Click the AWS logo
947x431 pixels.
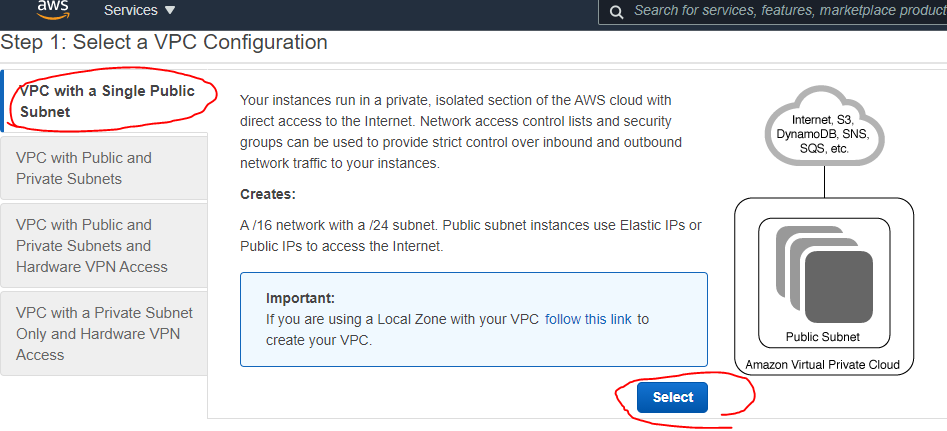53,9
